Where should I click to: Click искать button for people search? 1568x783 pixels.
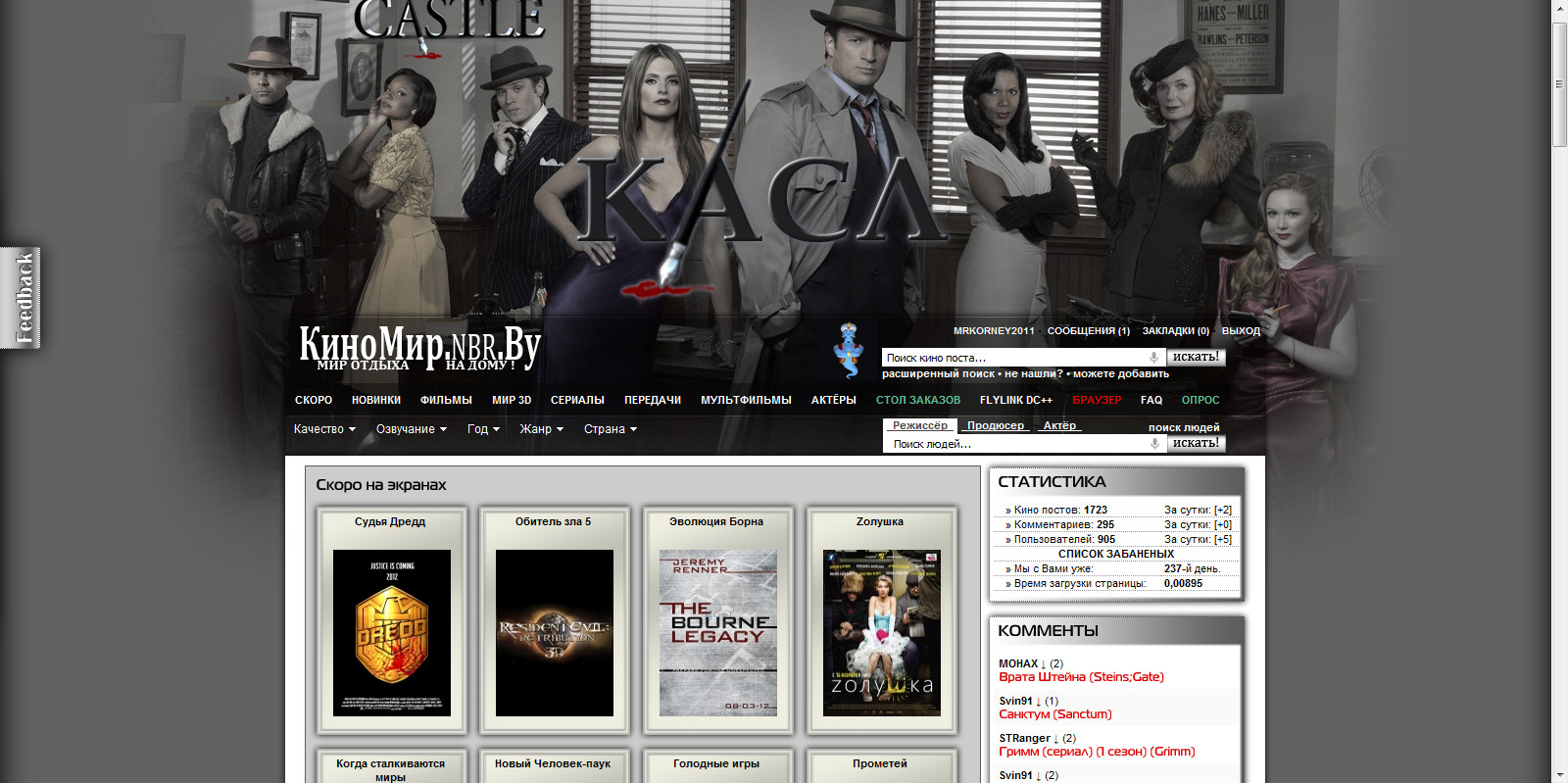click(x=1196, y=443)
